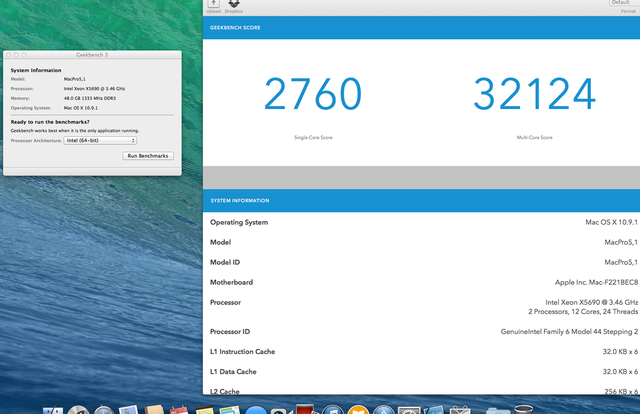Open the Trash in the Dock
This screenshot has width=640, height=414.
pyautogui.click(x=523, y=410)
